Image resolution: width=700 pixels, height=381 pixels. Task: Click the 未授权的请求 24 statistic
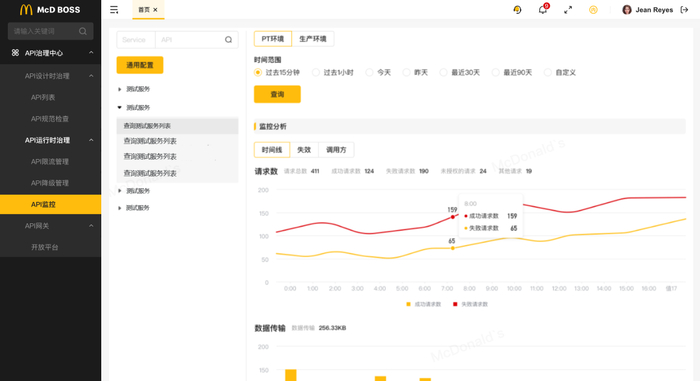tap(463, 171)
